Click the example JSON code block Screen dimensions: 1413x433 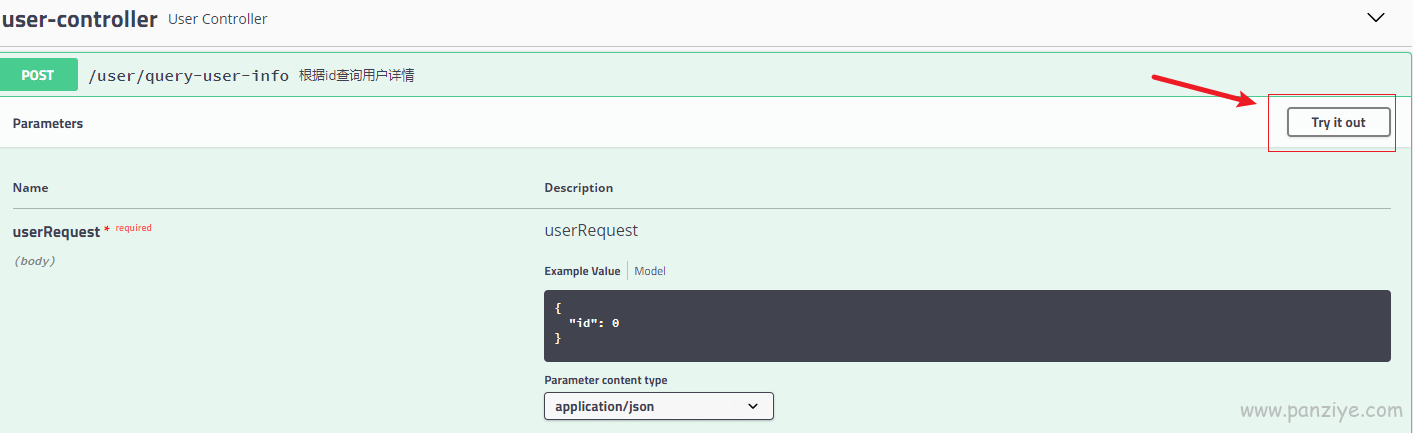(x=967, y=325)
